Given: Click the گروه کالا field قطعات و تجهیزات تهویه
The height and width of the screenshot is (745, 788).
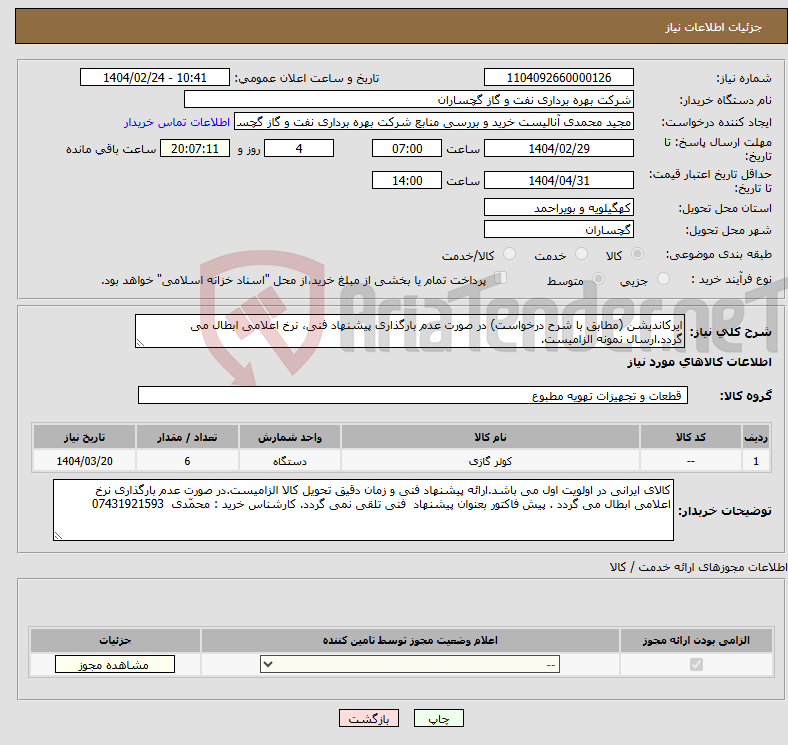Looking at the screenshot, I should click(x=413, y=395).
